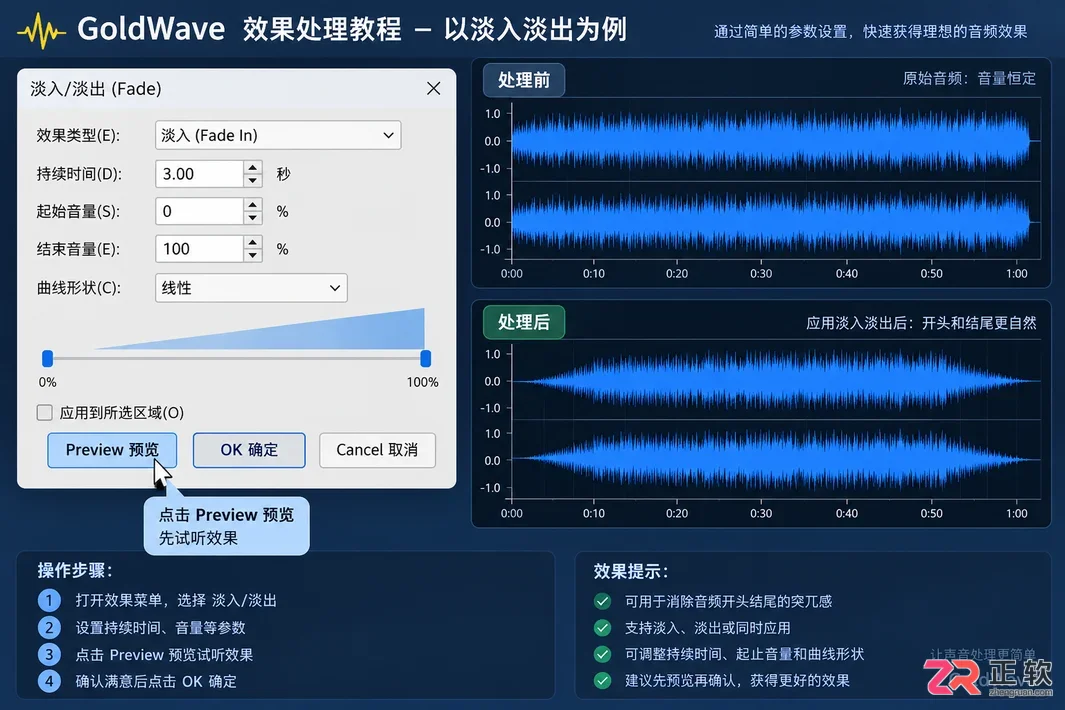
Task: Click the text 可用于消除音频开头结尾的突兀感
Action: click(x=728, y=601)
